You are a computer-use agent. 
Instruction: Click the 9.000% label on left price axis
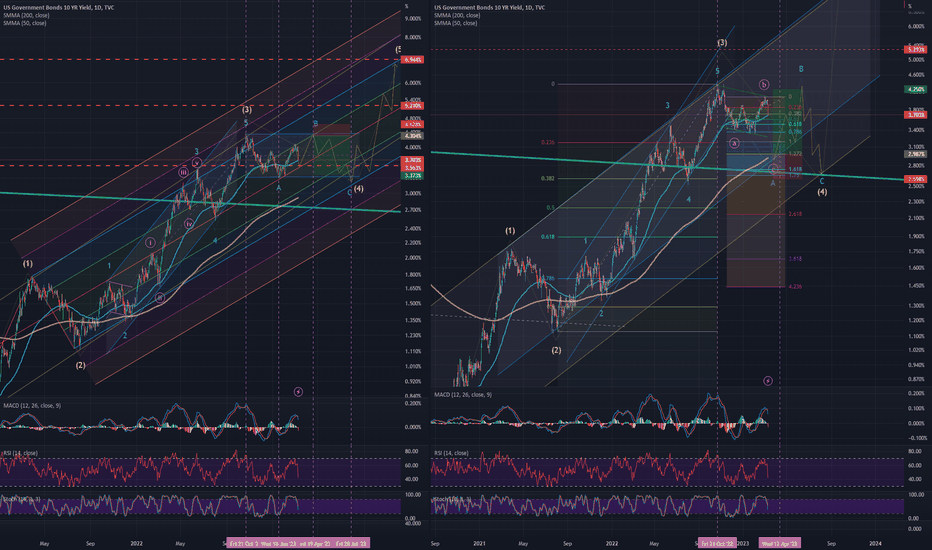tap(413, 18)
